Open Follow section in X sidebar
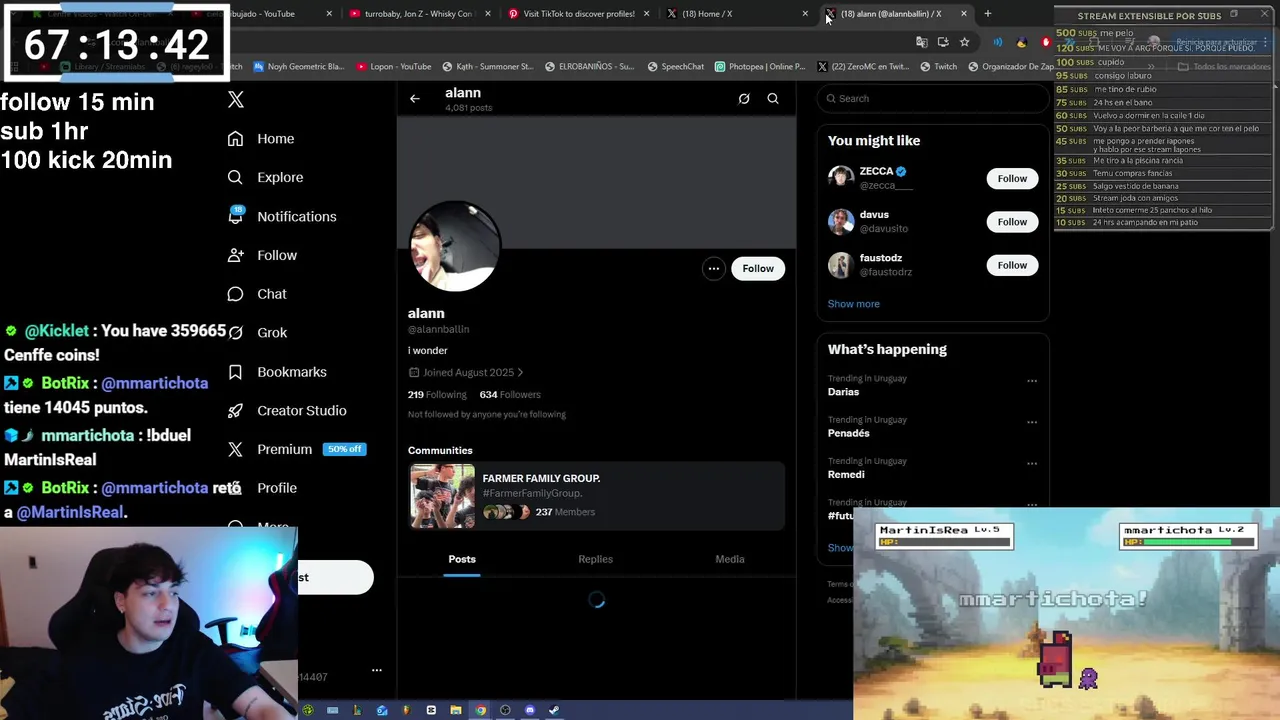Screen dimensions: 1280x720 [x=262, y=255]
